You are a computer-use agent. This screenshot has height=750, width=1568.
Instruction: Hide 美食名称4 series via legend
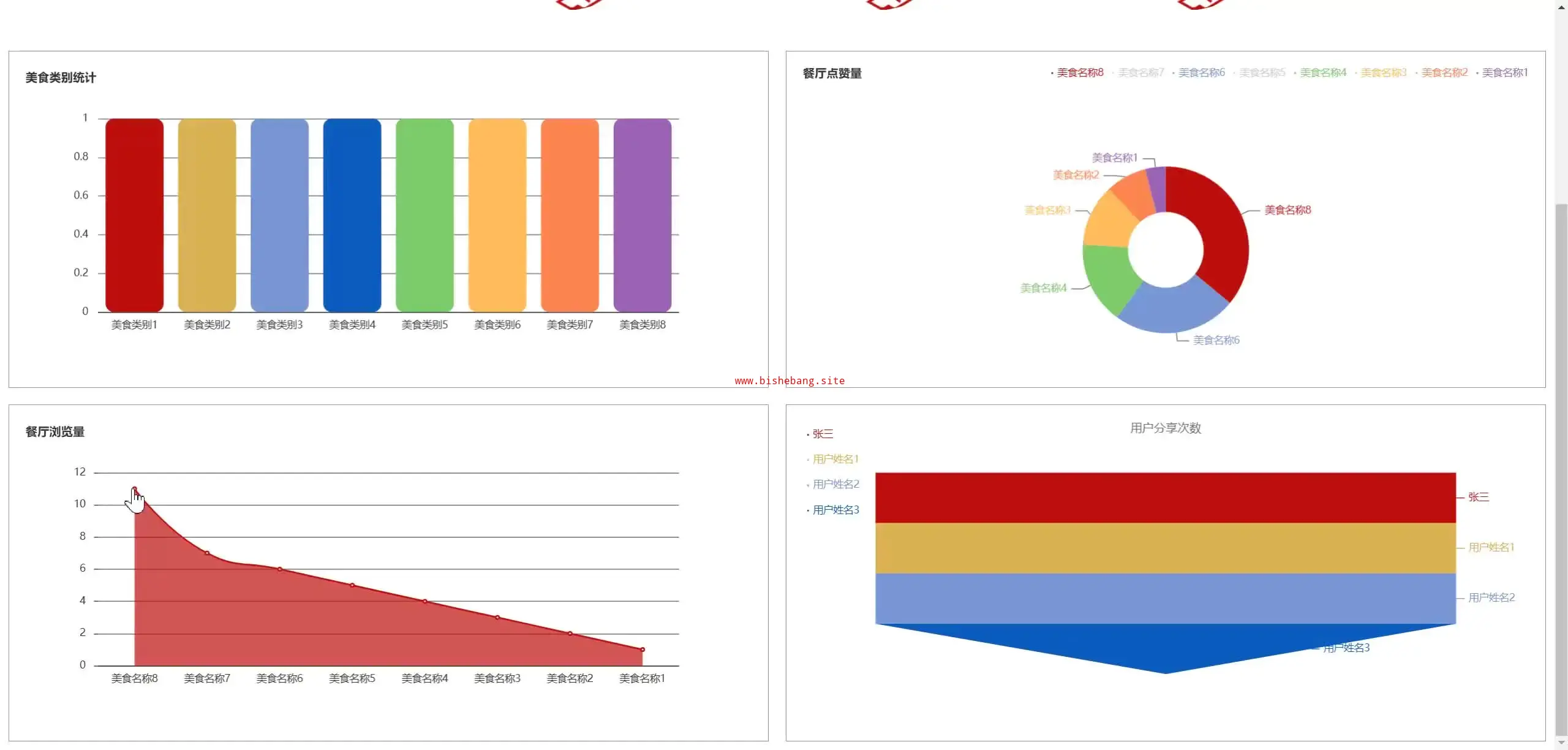[x=1322, y=73]
